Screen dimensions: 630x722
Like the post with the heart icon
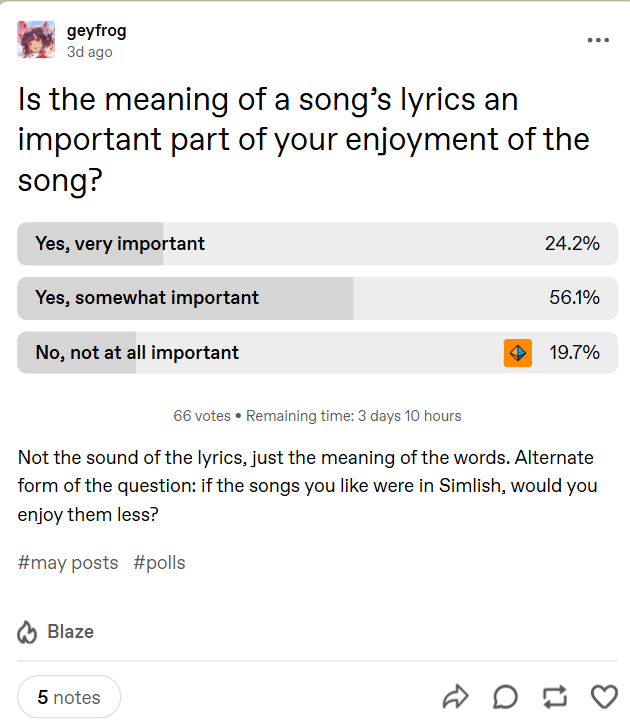[604, 696]
